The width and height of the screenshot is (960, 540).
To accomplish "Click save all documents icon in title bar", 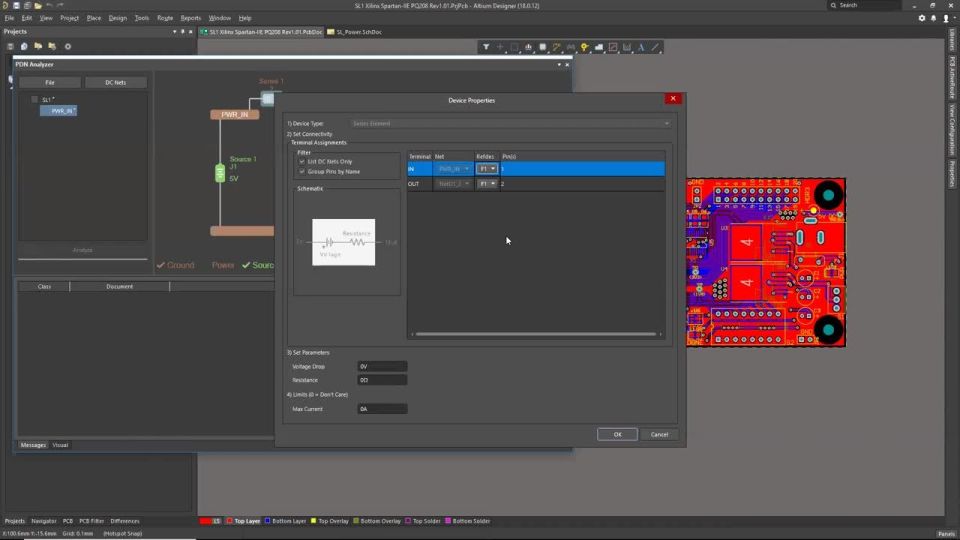I will pyautogui.click(x=27, y=6).
